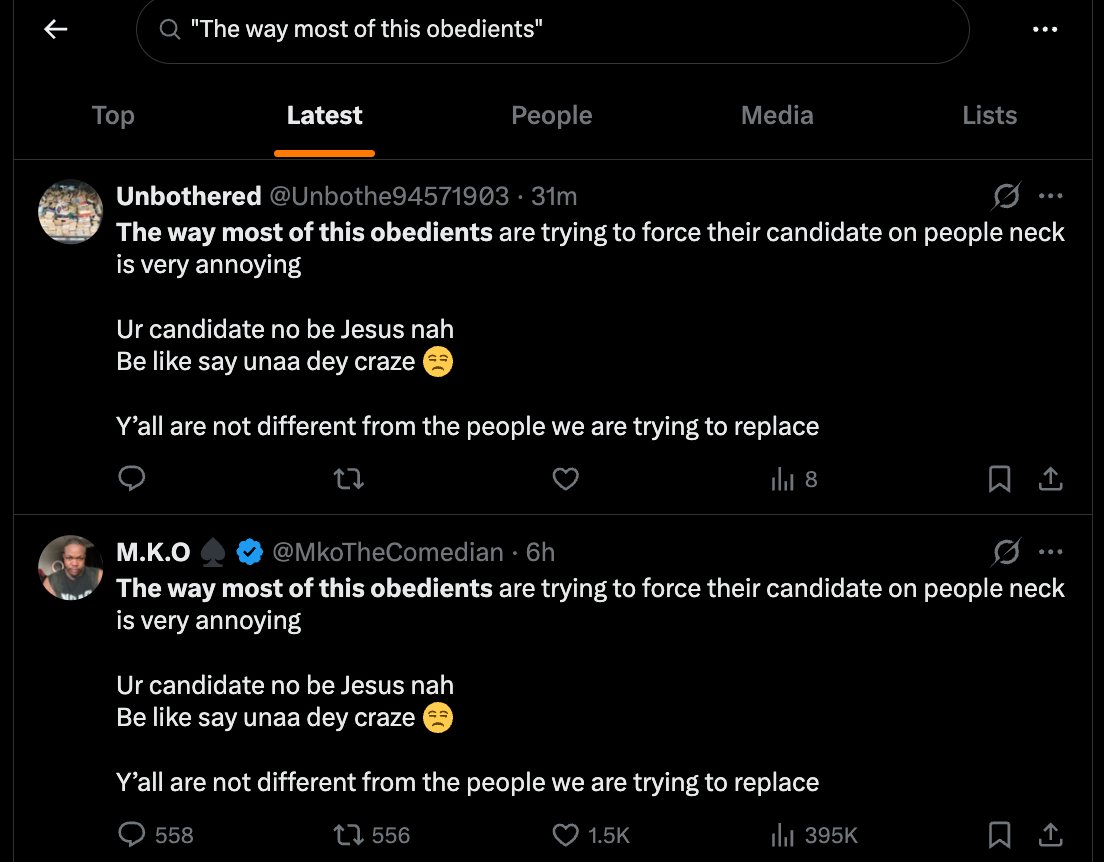Repost the Unbothered tweet
Viewport: 1104px width, 862px height.
(x=348, y=480)
